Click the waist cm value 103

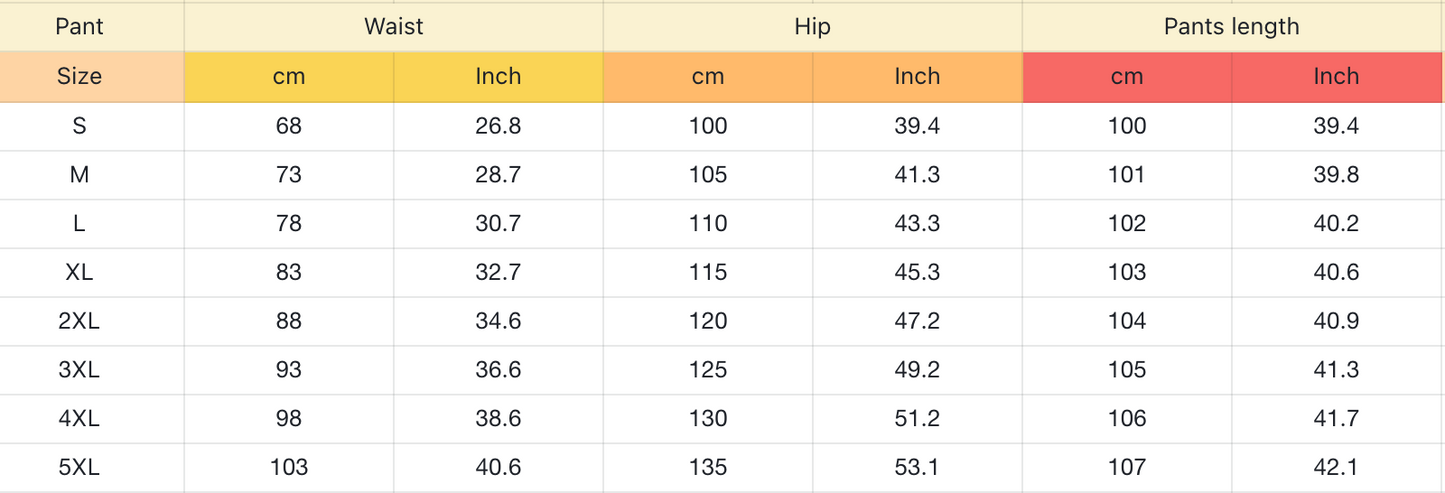pyautogui.click(x=288, y=467)
